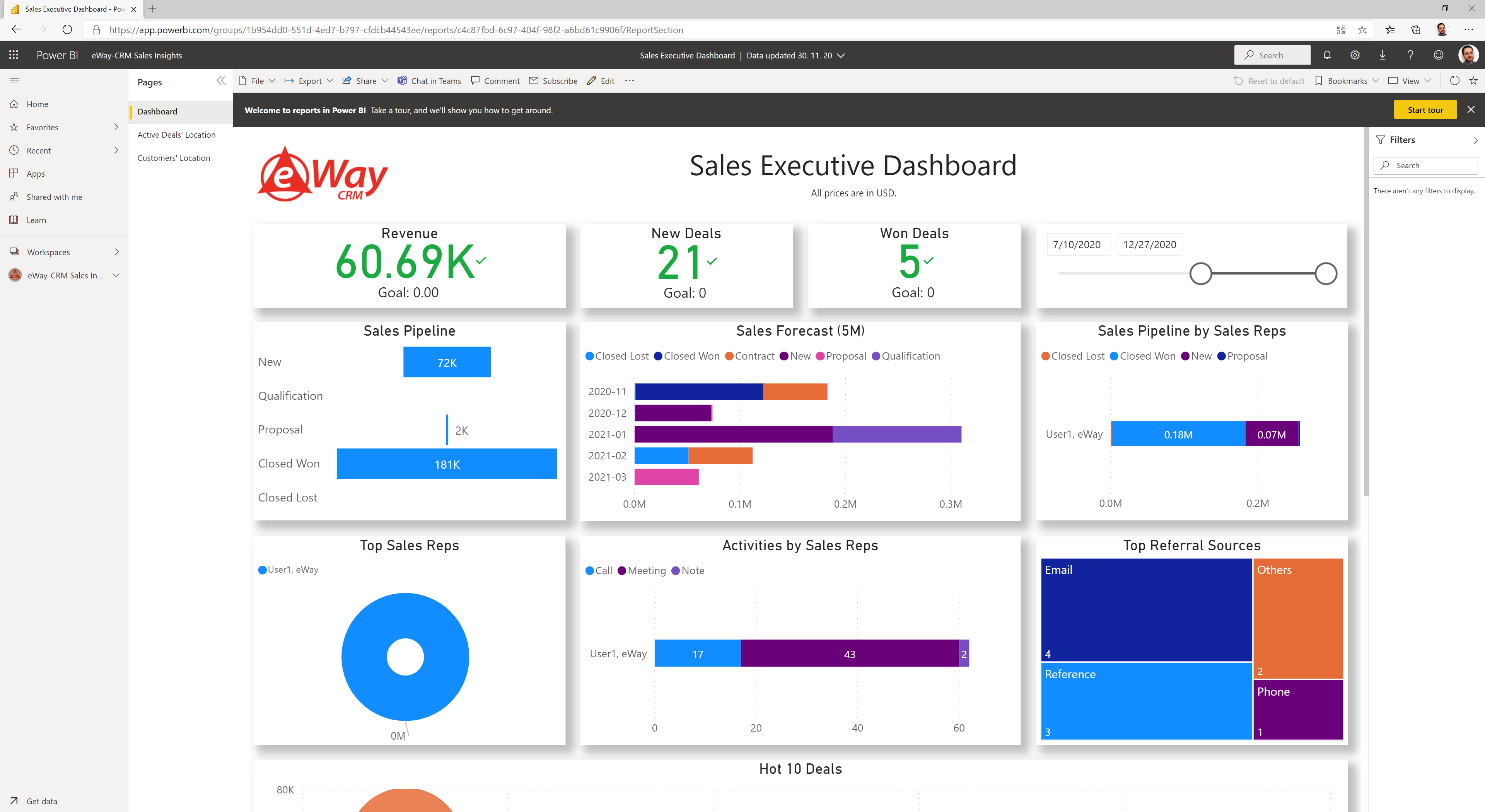
Task: Open the Customers' Location page
Action: coord(174,158)
